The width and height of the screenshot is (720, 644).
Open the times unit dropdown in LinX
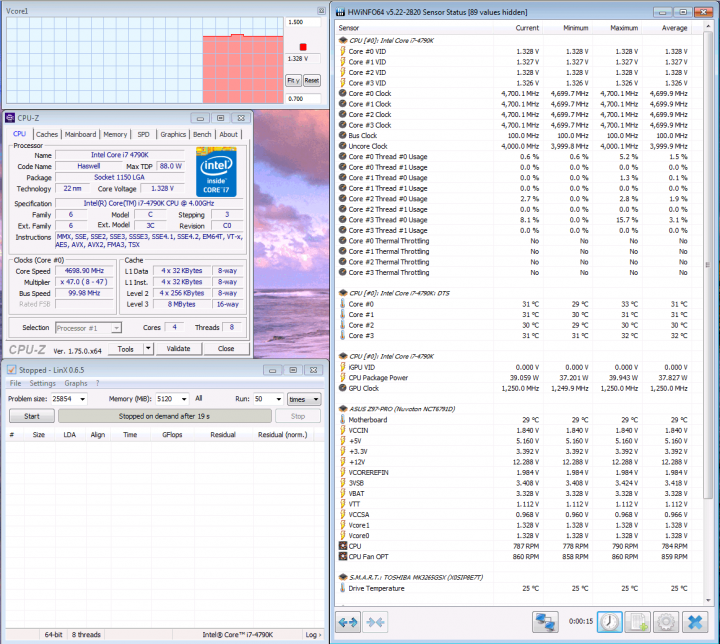pos(304,399)
